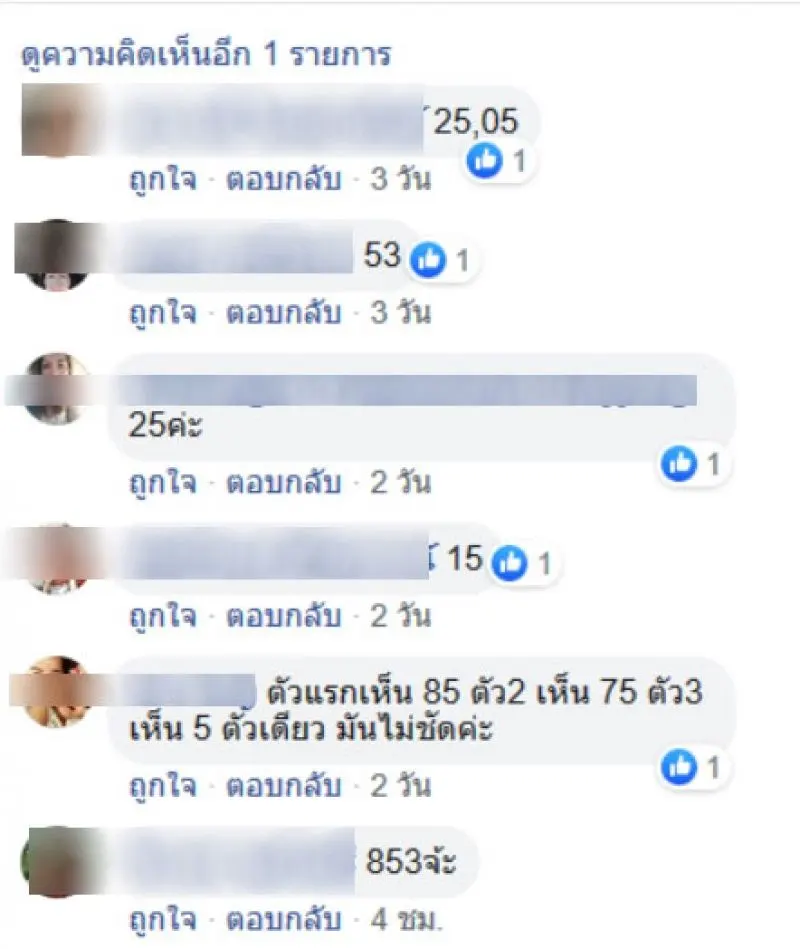Viewport: 800px width, 949px height.
Task: Reply (ตอบกลับ) to the comment saying 53
Action: (x=283, y=313)
